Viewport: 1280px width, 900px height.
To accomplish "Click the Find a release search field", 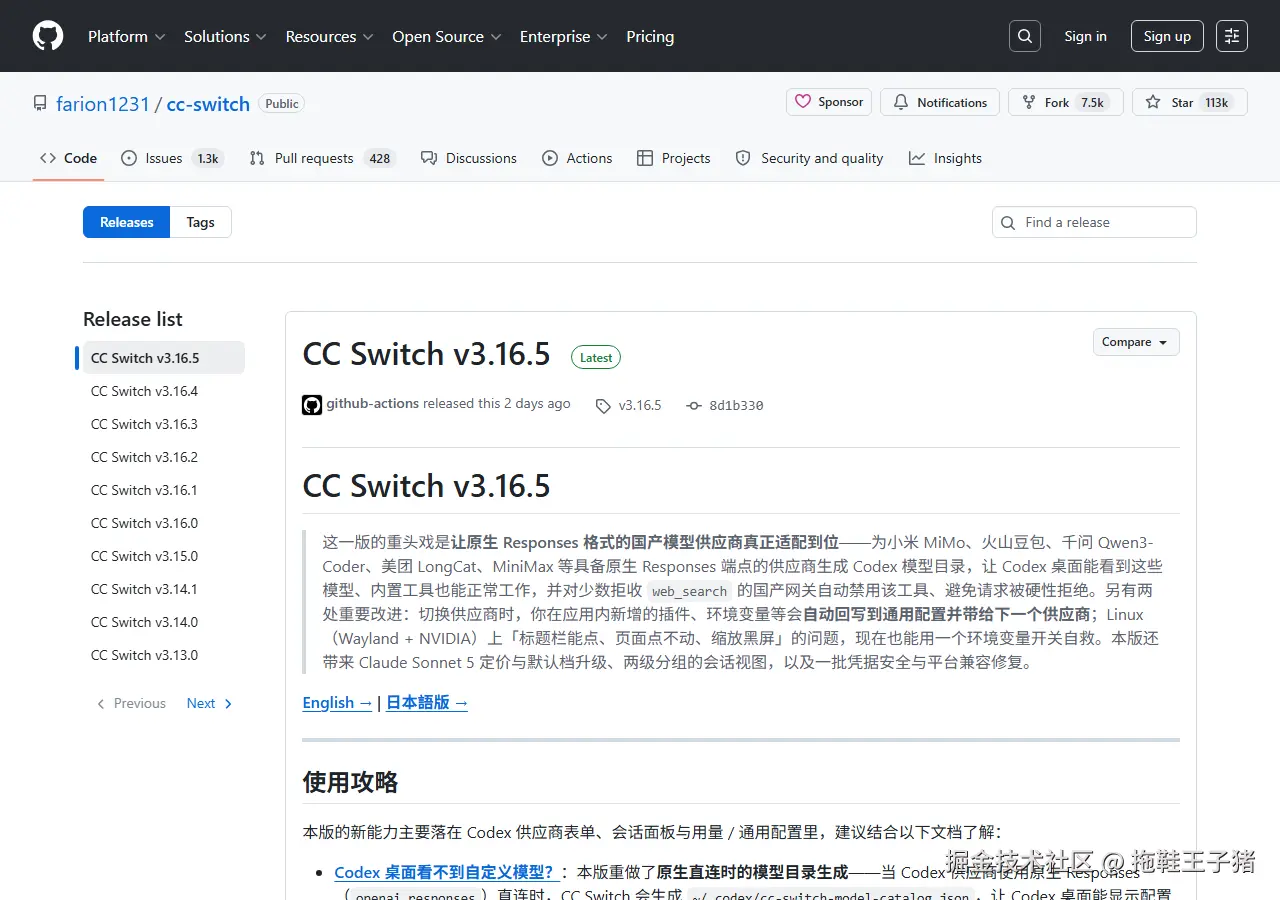I will (x=1094, y=222).
